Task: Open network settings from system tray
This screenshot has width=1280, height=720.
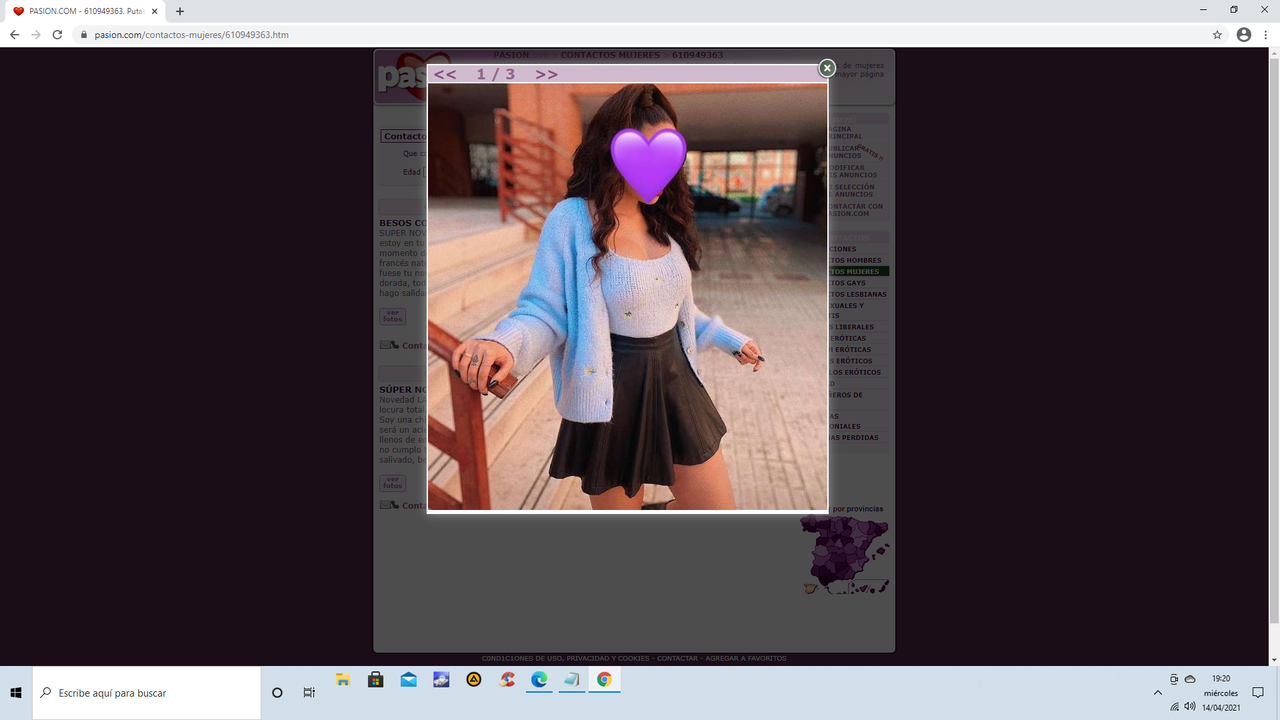Action: coord(1174,707)
